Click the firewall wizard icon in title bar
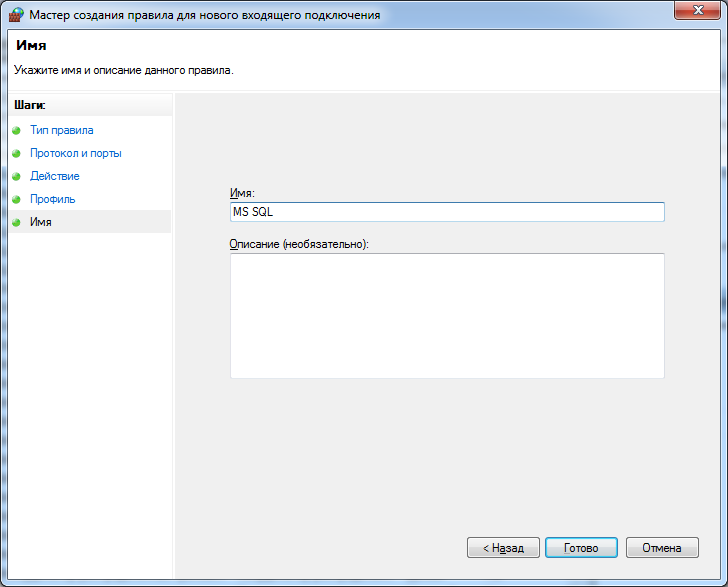728x587 pixels. click(x=15, y=15)
